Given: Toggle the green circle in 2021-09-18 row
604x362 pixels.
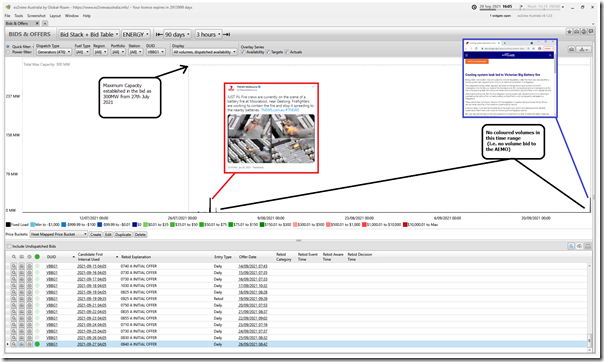Looking at the screenshot, I should (37, 286).
